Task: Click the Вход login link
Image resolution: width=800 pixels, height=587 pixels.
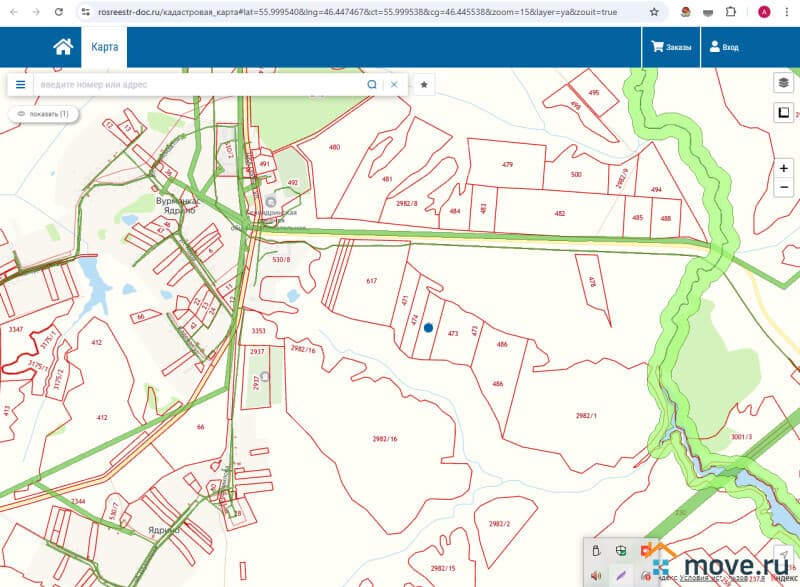Action: click(x=723, y=47)
